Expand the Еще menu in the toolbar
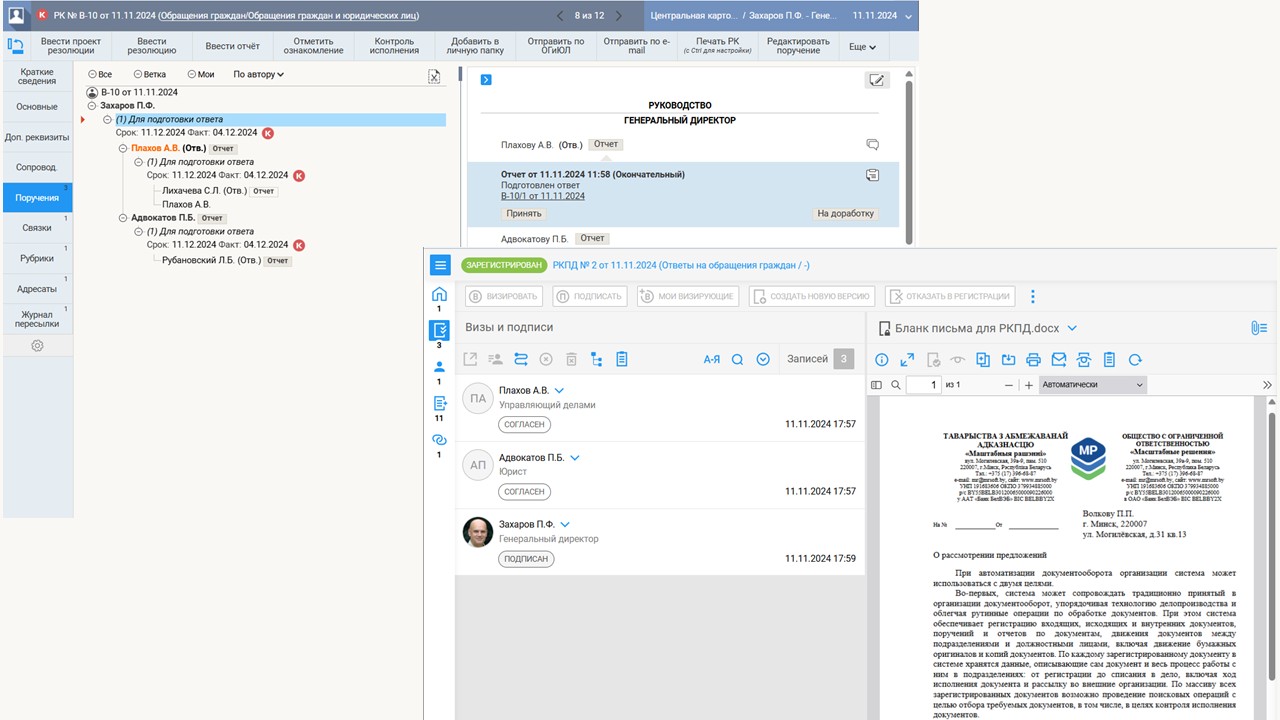This screenshot has height=720, width=1280. 862,47
